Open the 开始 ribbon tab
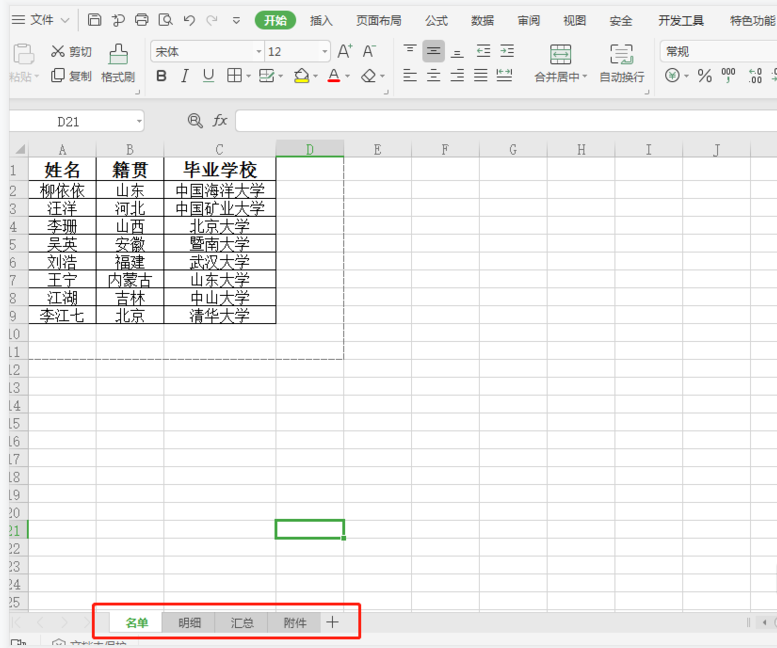 tap(275, 20)
